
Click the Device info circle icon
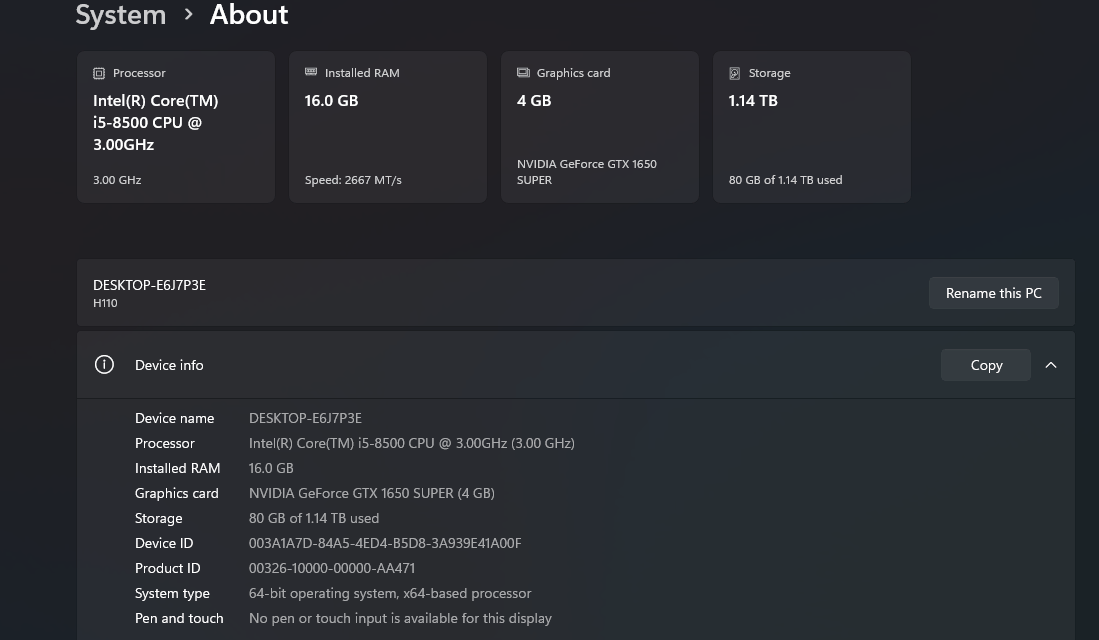pyautogui.click(x=104, y=365)
